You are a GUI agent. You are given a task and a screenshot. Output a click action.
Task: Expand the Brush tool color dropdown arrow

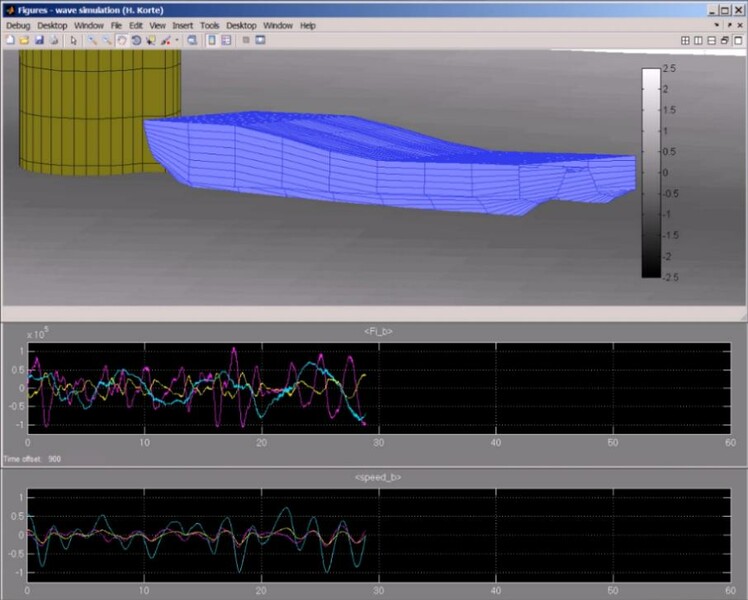tap(177, 40)
